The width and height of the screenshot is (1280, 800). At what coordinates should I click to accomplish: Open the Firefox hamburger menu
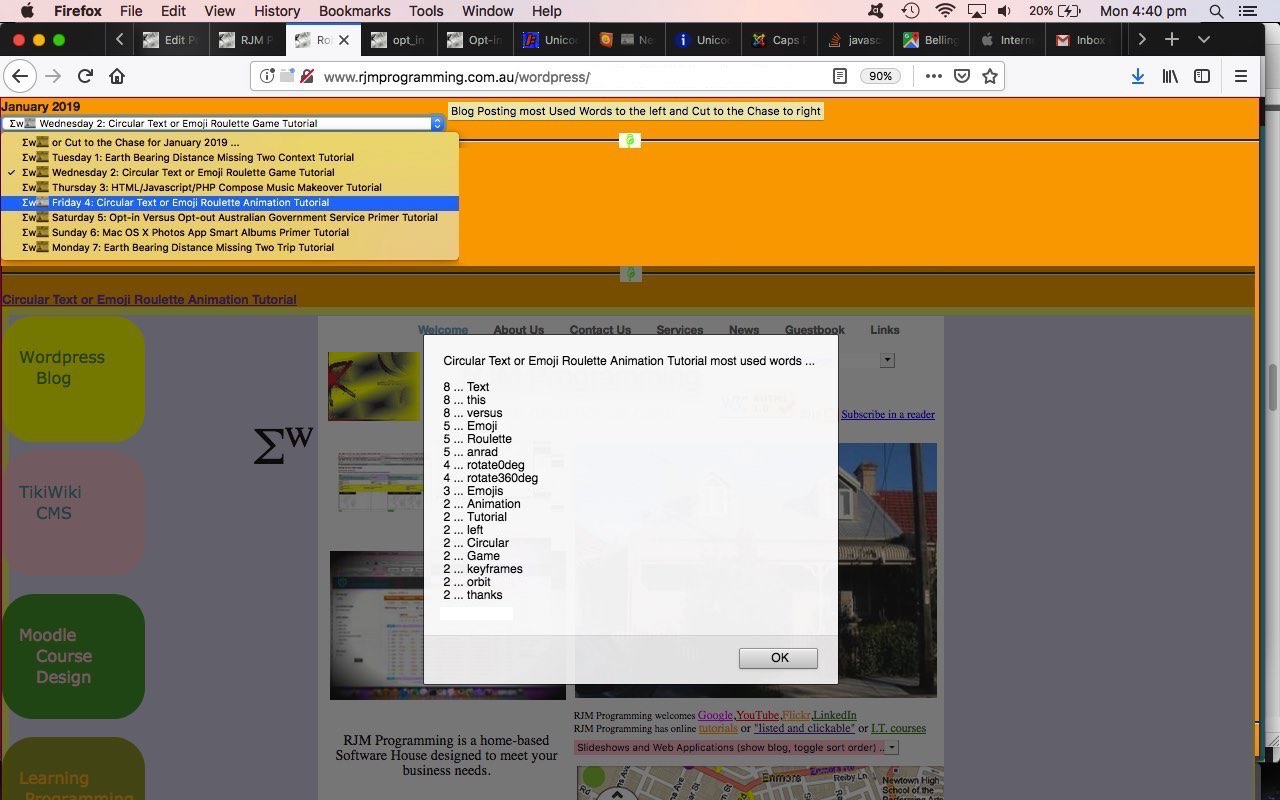1241,76
